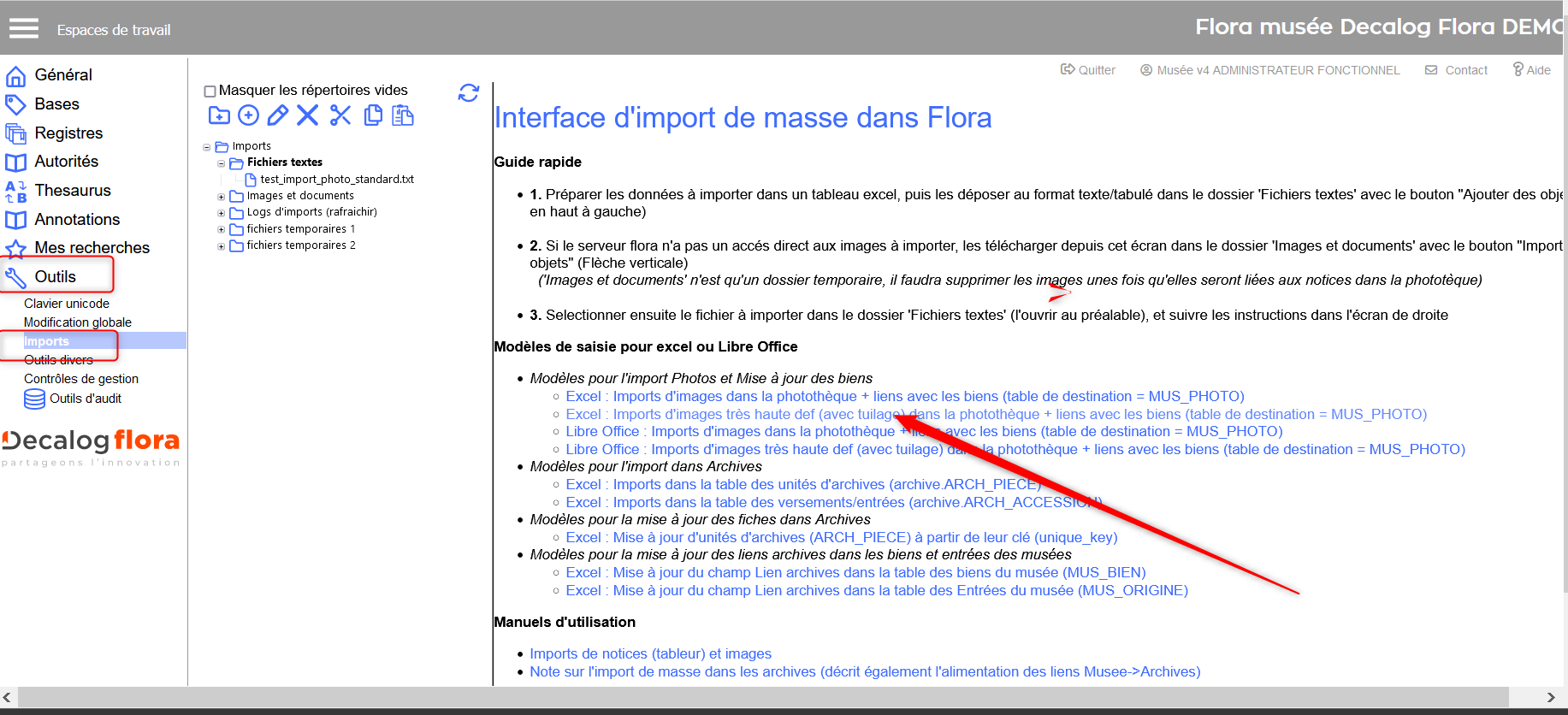Click the file icon of test_import_photo_standard.txt
The width and height of the screenshot is (1568, 715).
(251, 180)
